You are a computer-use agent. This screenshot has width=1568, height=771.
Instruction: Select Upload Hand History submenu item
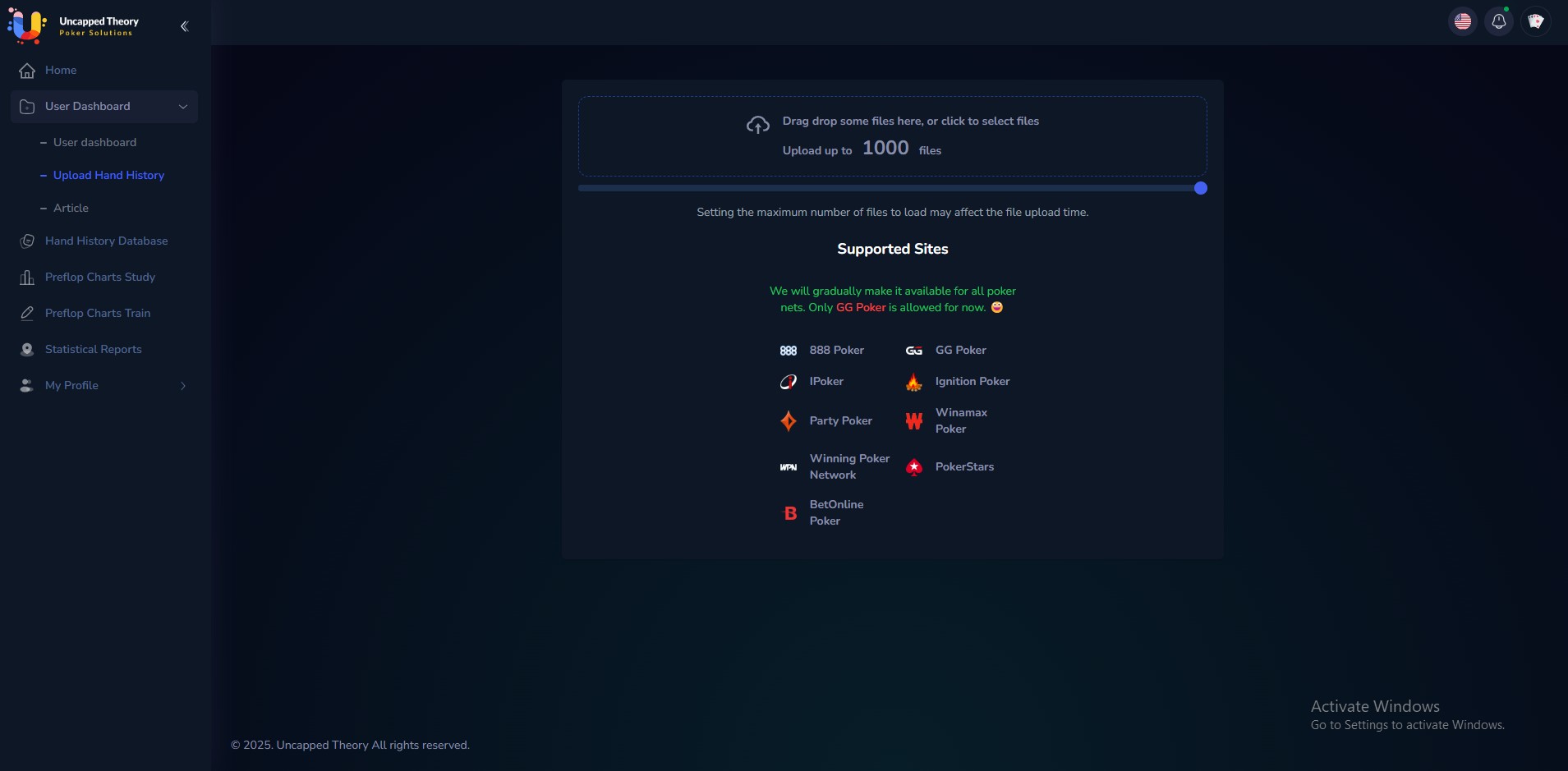click(x=108, y=176)
